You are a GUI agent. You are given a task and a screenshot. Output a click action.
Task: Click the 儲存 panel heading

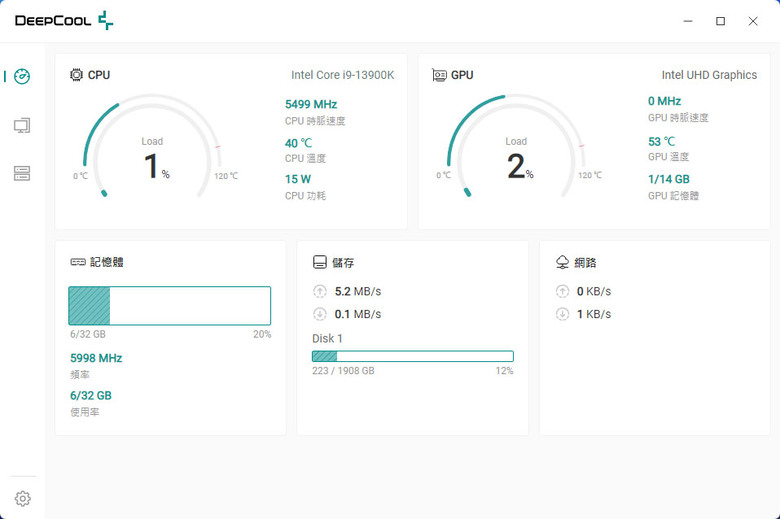point(343,263)
